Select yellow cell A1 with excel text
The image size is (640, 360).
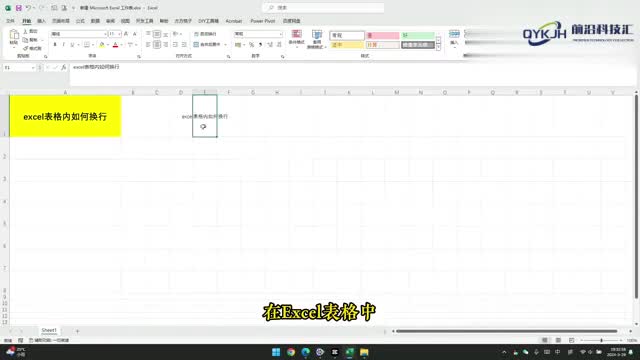[65, 116]
